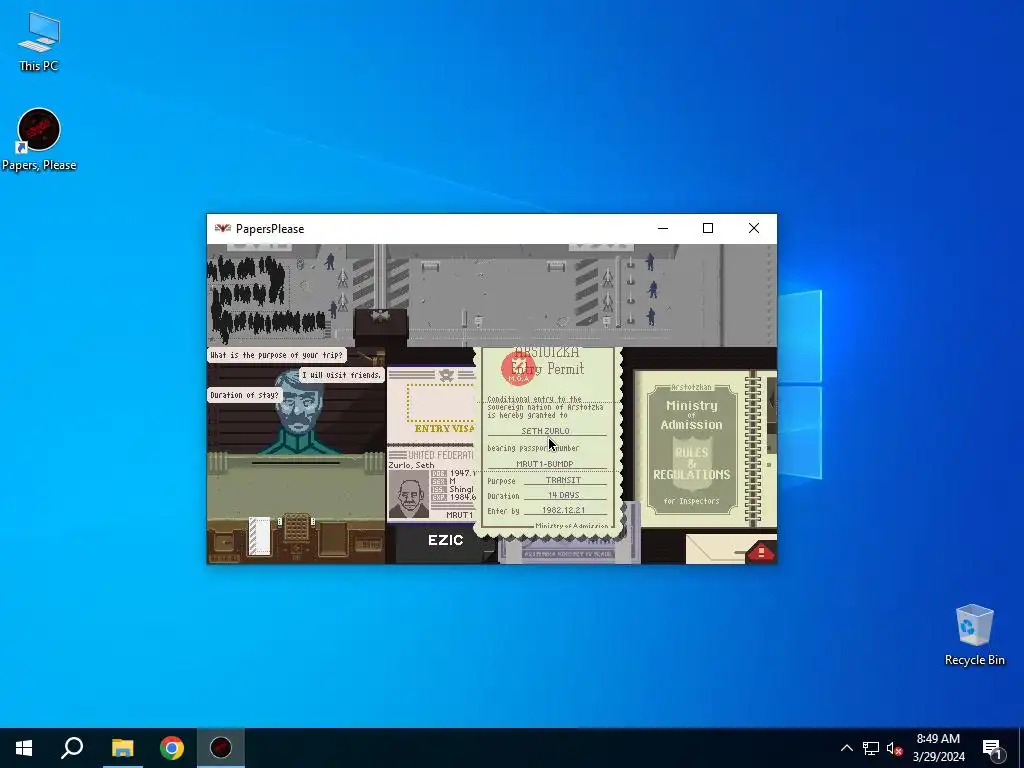
Task: Minimize the PapersPlease window
Action: coord(663,229)
